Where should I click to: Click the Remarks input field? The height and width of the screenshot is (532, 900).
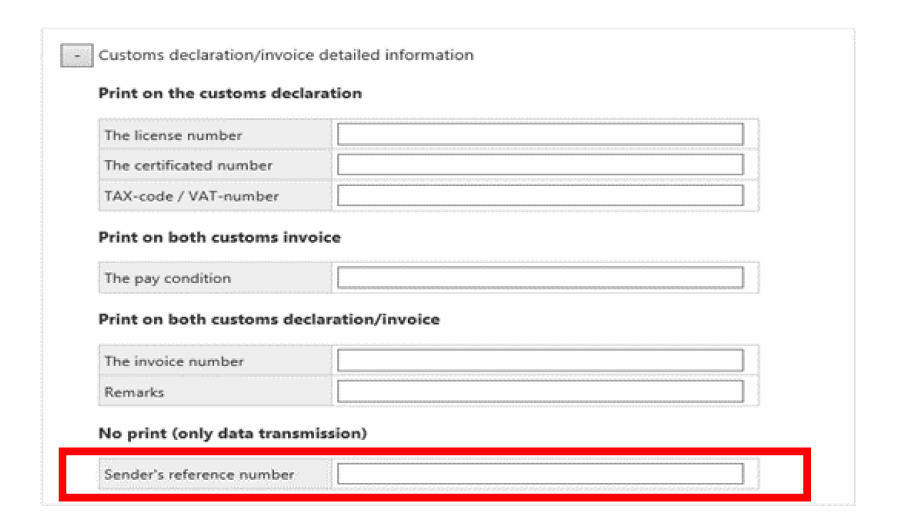click(540, 392)
